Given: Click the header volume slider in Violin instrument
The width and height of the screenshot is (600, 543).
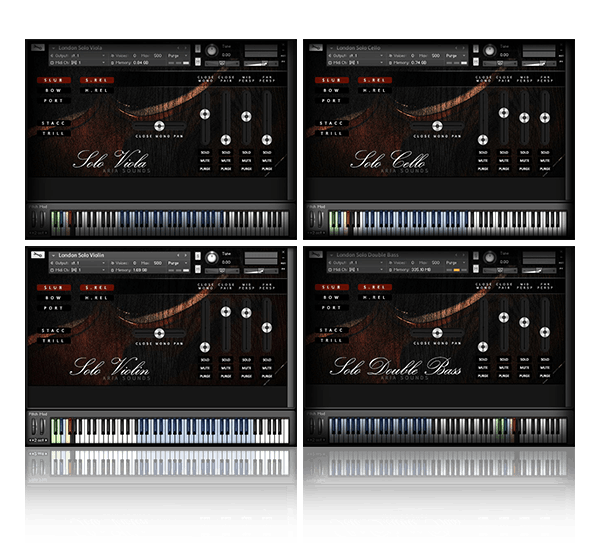Looking at the screenshot, I should click(261, 271).
